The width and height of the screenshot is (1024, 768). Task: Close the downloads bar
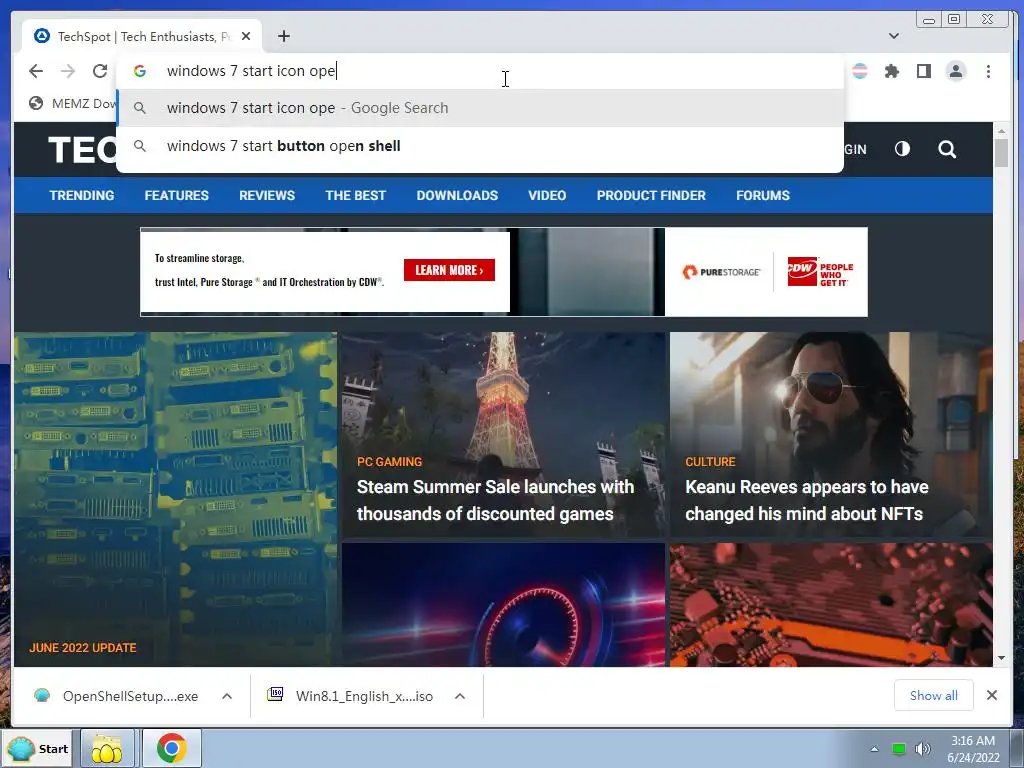(x=991, y=696)
